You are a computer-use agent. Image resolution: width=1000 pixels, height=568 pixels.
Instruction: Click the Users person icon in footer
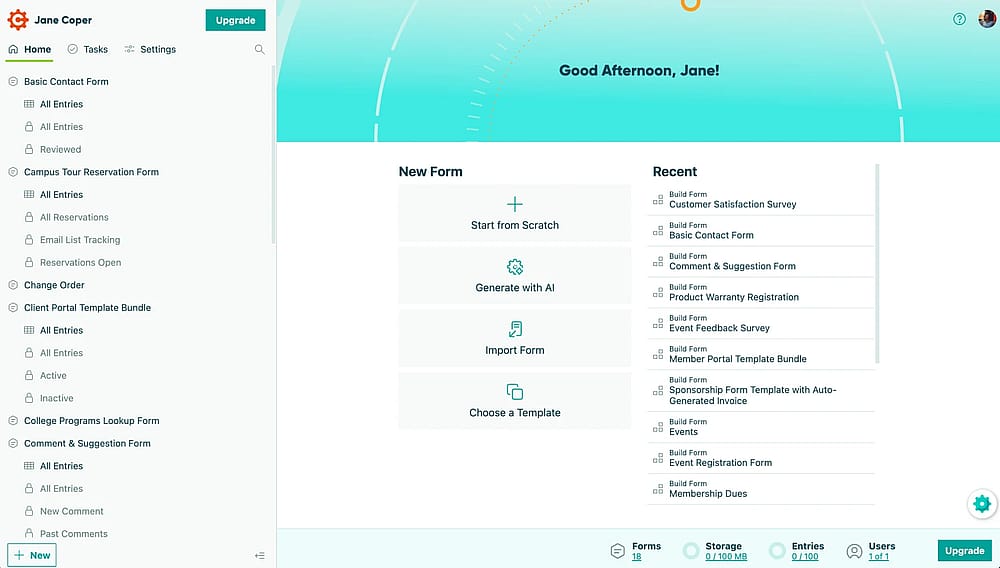click(x=855, y=551)
